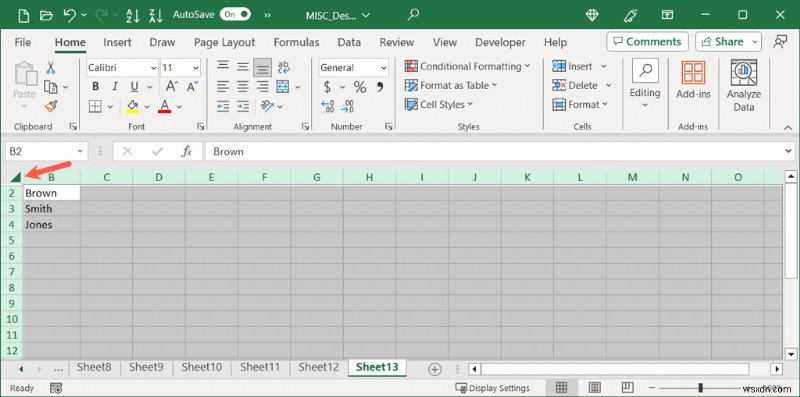This screenshot has width=800, height=397.
Task: Click the New file icon in title bar
Action: pyautogui.click(x=23, y=15)
